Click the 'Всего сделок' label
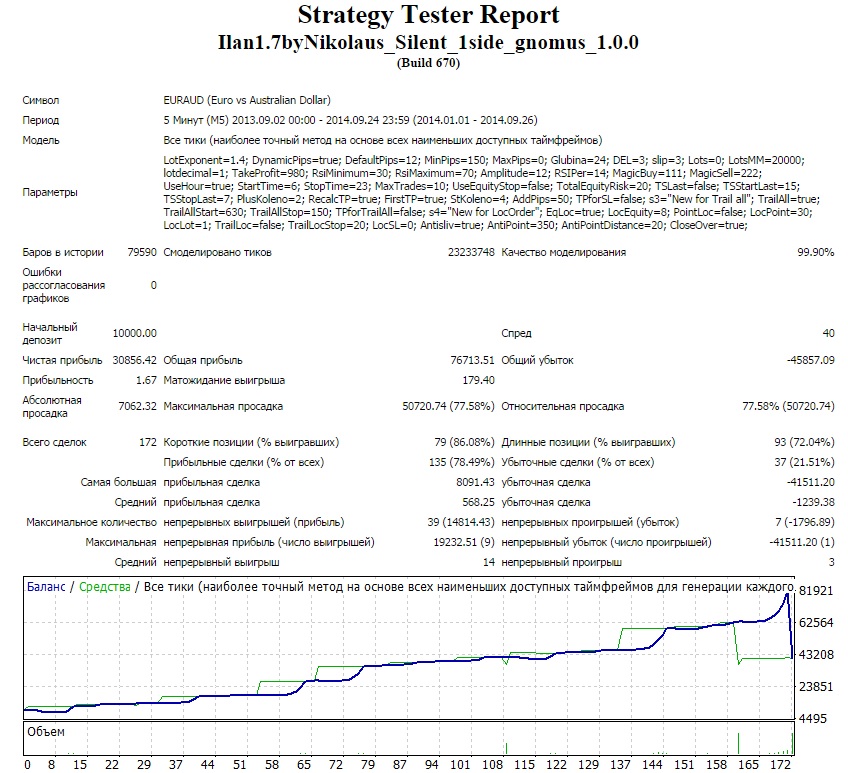The height and width of the screenshot is (773, 848). click(x=54, y=442)
